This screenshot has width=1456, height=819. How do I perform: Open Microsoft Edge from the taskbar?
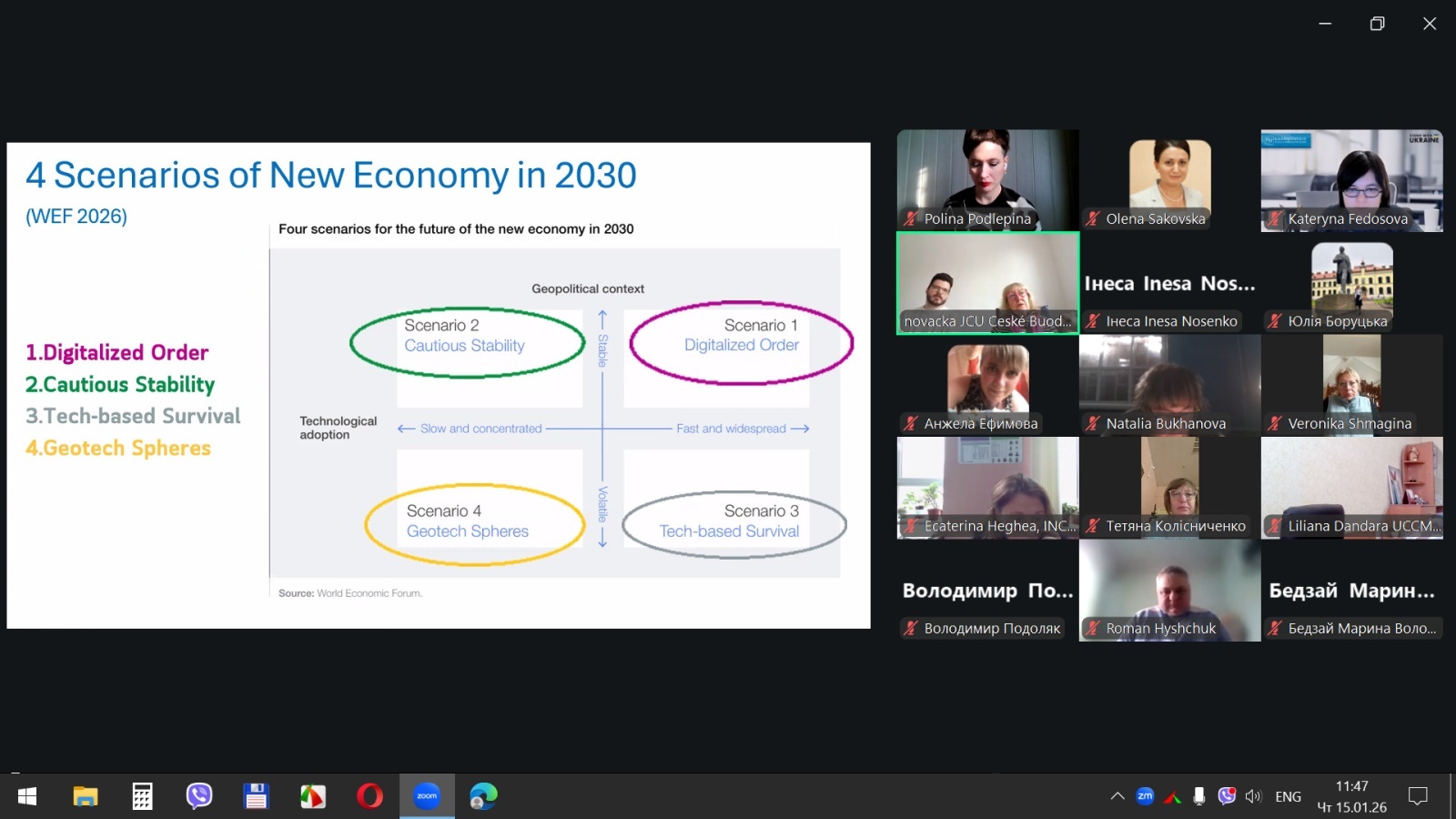click(x=483, y=796)
